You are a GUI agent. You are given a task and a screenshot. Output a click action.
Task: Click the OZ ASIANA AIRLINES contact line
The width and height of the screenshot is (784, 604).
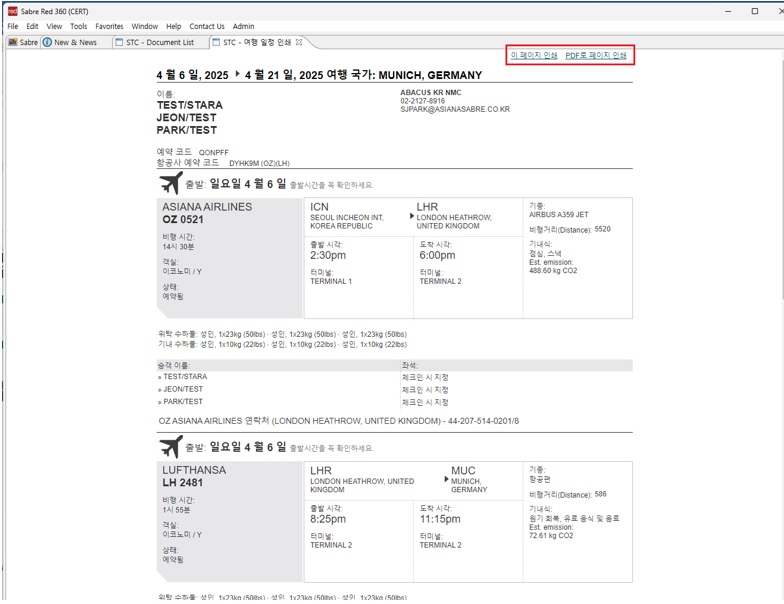click(x=338, y=421)
